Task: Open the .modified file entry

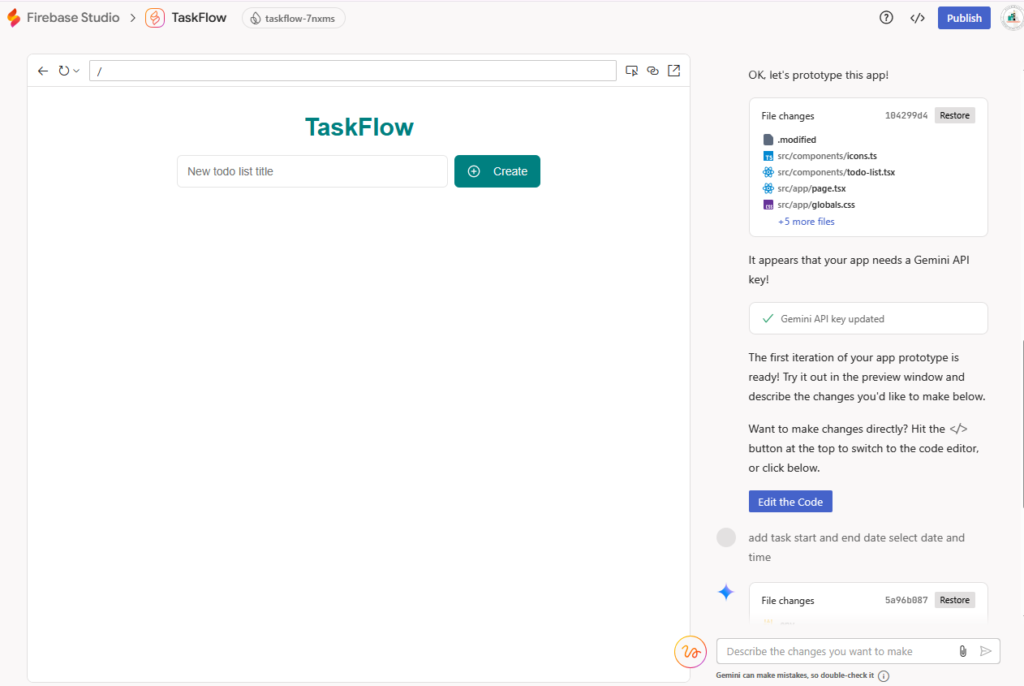Action: [x=796, y=139]
